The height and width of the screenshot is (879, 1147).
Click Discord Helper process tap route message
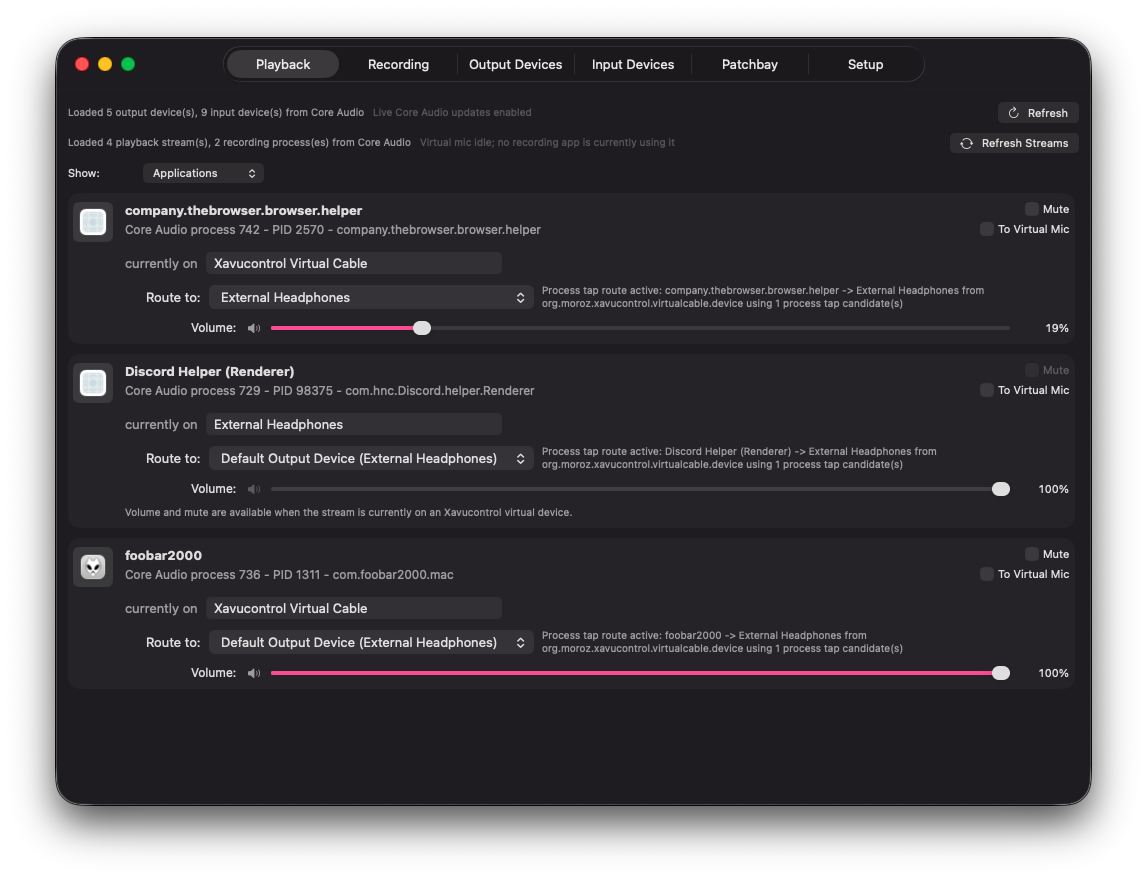point(739,458)
